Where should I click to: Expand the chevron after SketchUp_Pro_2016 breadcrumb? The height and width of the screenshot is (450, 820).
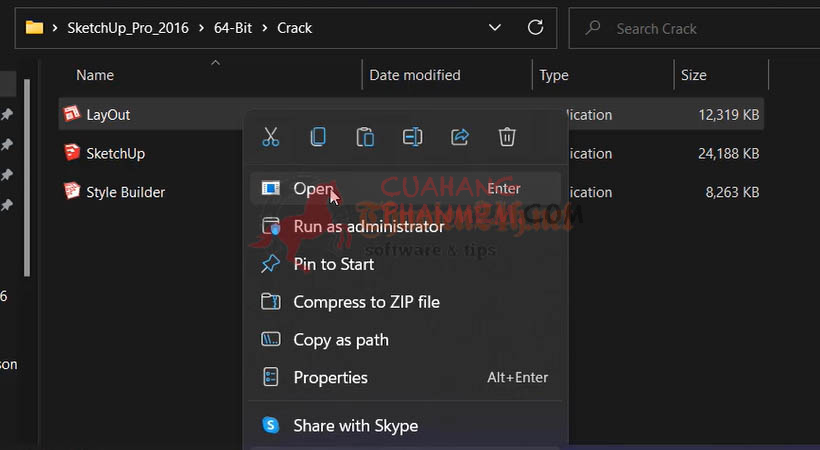200,28
